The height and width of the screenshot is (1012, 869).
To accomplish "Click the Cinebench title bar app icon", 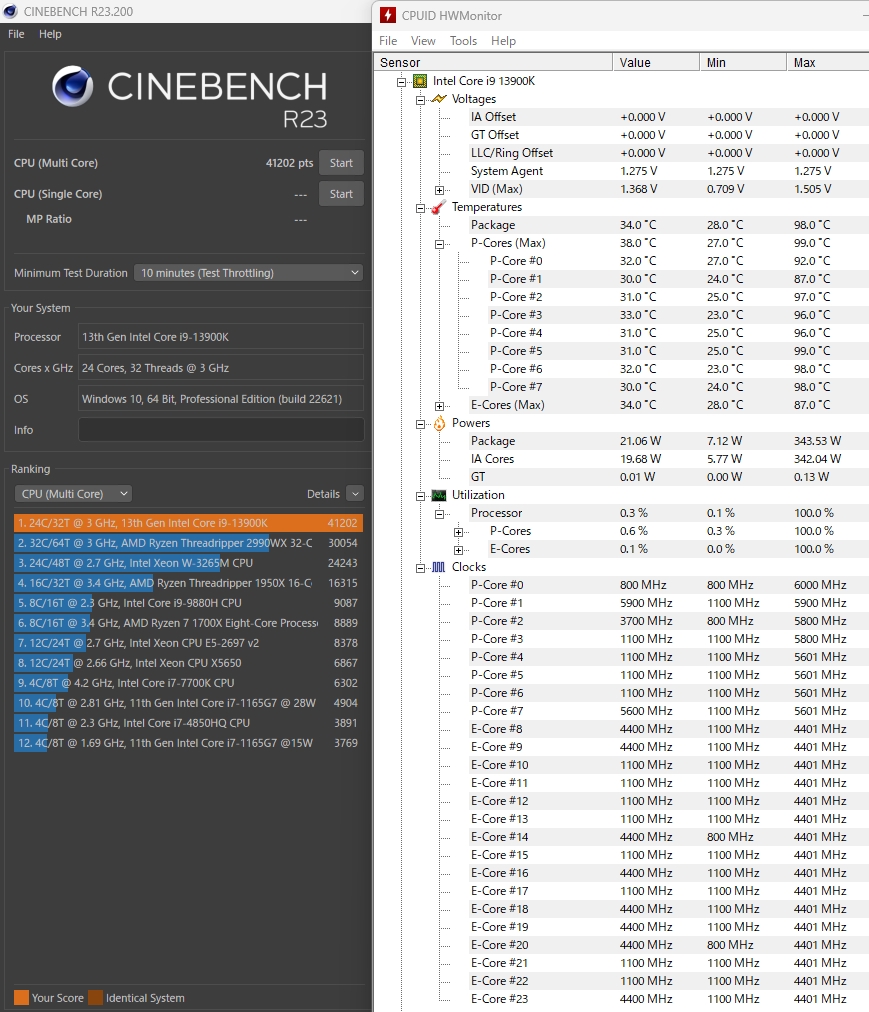I will (10, 12).
